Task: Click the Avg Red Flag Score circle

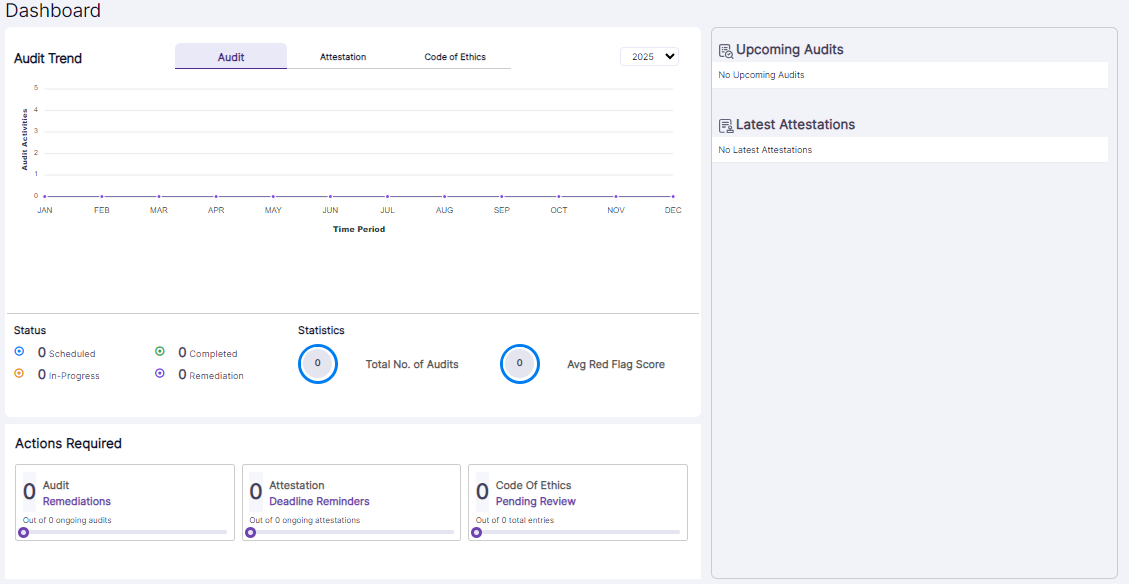Action: (x=520, y=364)
